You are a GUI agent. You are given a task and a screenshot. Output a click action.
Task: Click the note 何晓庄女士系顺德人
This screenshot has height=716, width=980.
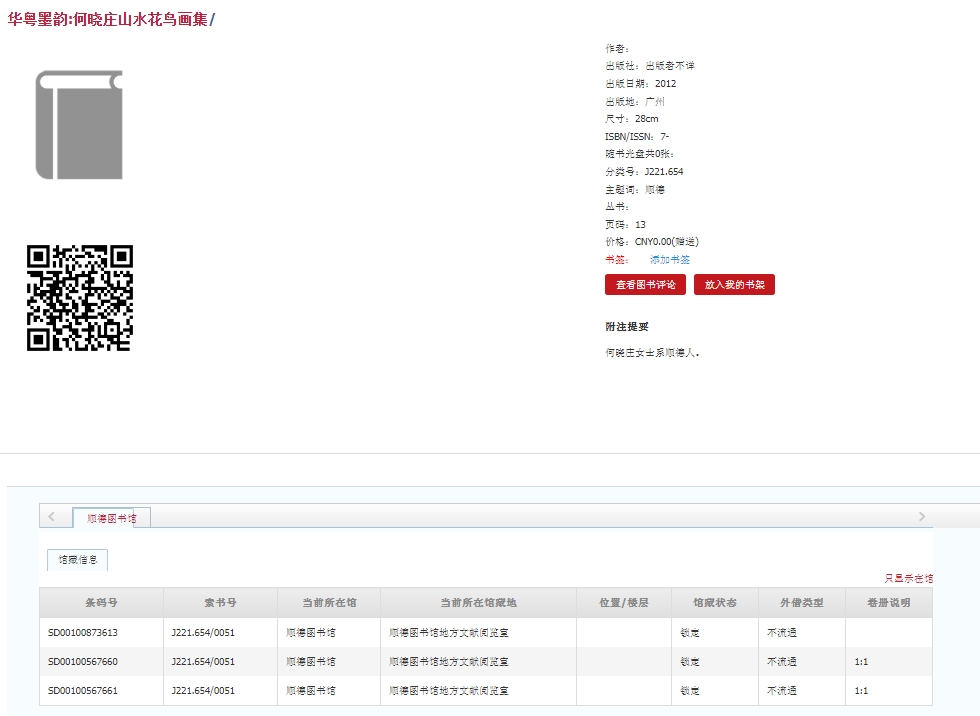[x=652, y=353]
